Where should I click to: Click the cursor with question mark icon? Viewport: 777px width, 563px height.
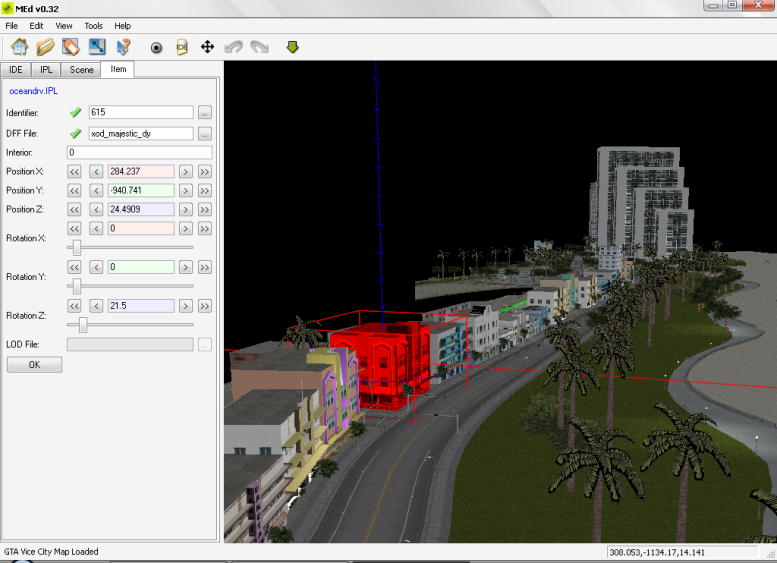pyautogui.click(x=123, y=47)
